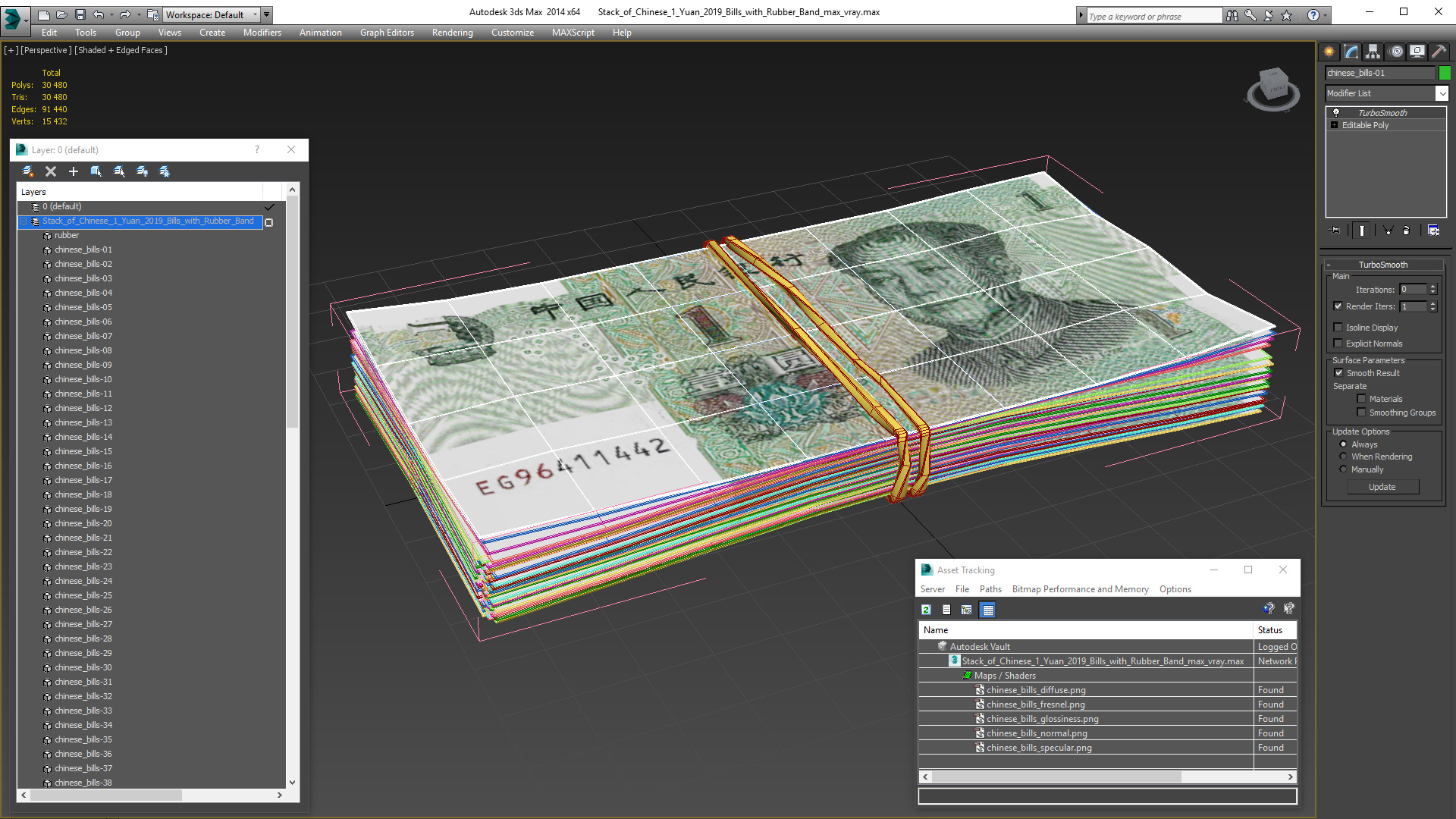Open Paths menu in Asset Tracking

pos(990,589)
